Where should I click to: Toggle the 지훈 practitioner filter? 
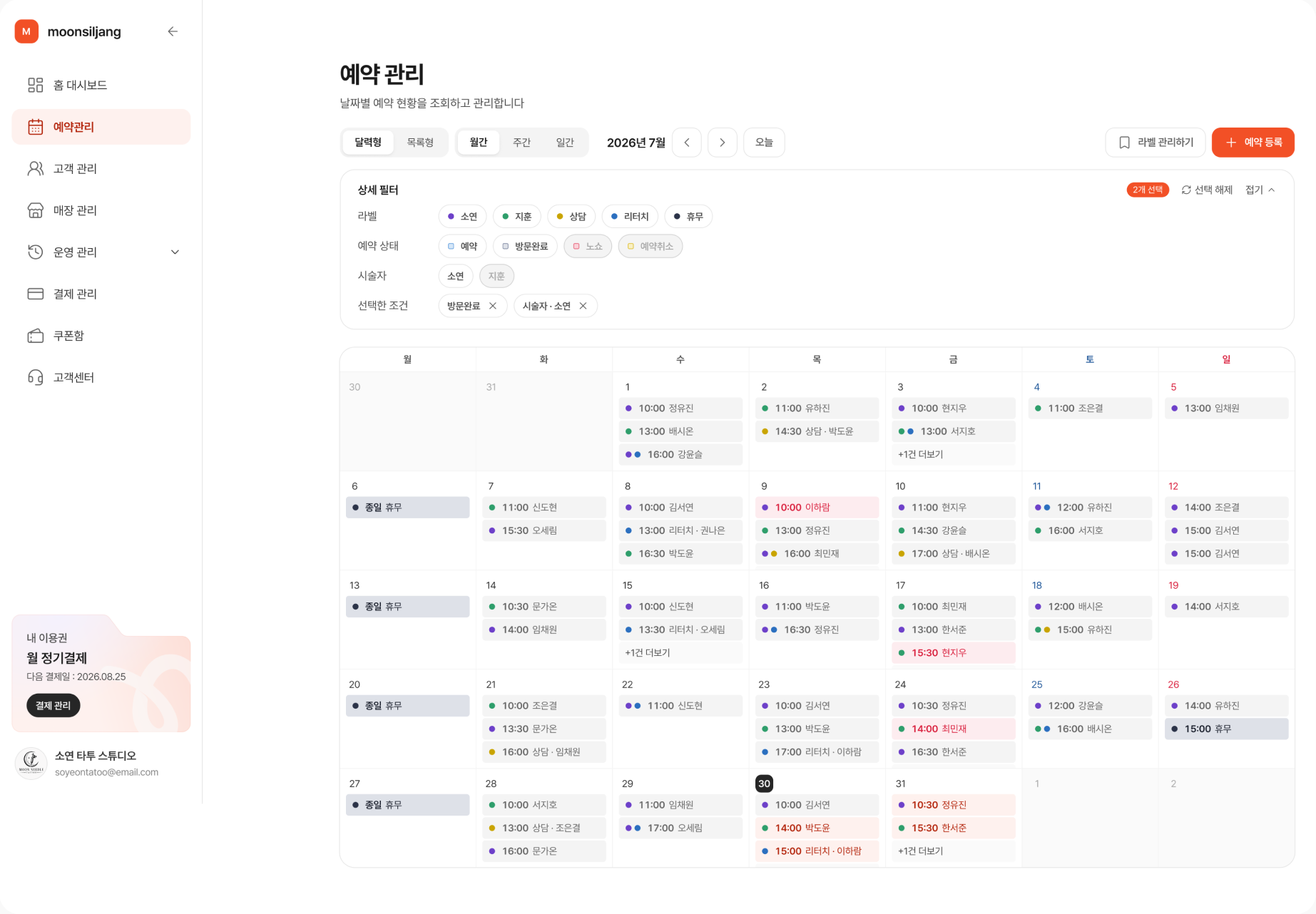(496, 276)
